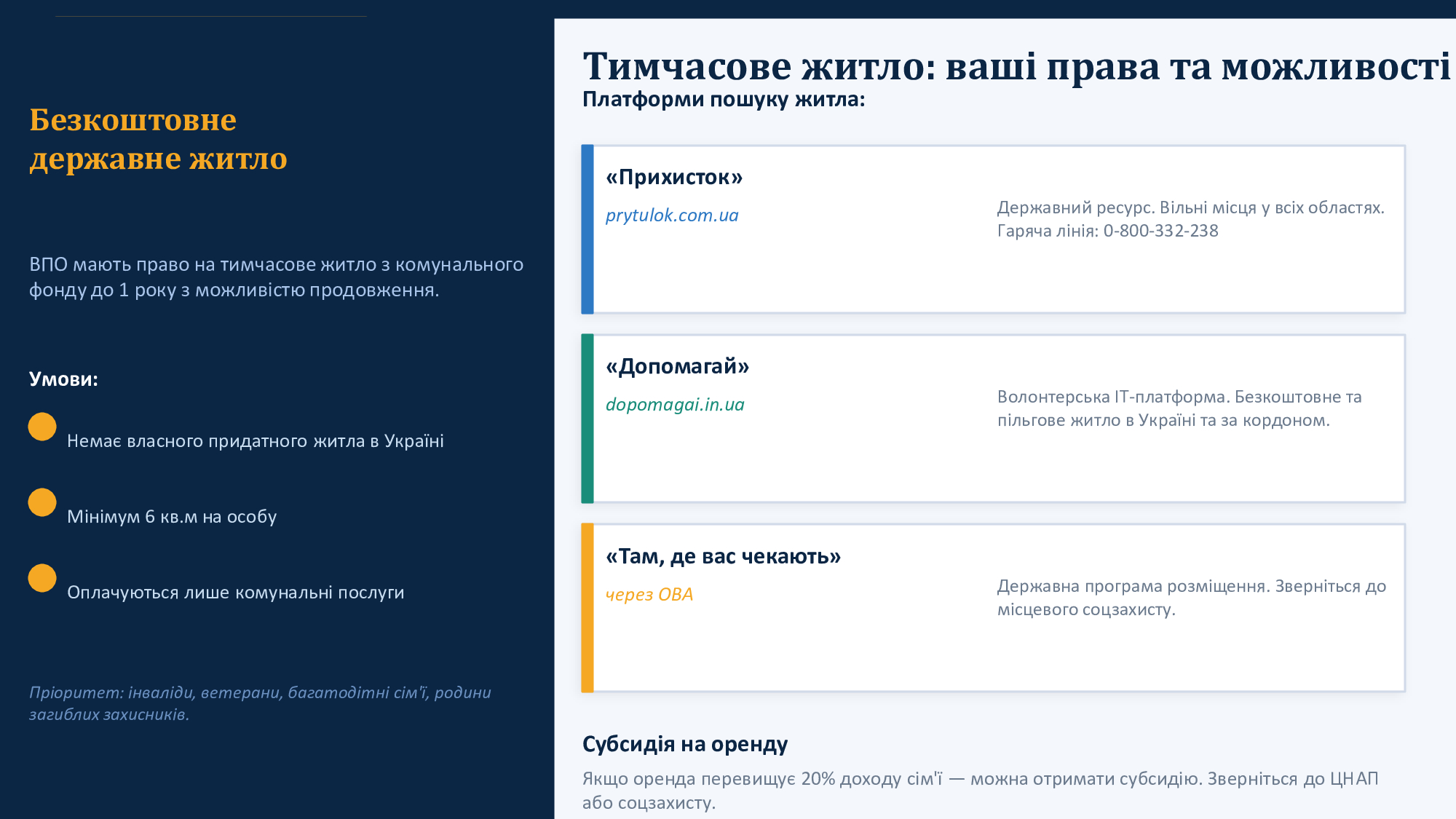Viewport: 1456px width, 819px height.
Task: Click the 'Платформи пошуку житла:' subtitle
Action: click(724, 99)
